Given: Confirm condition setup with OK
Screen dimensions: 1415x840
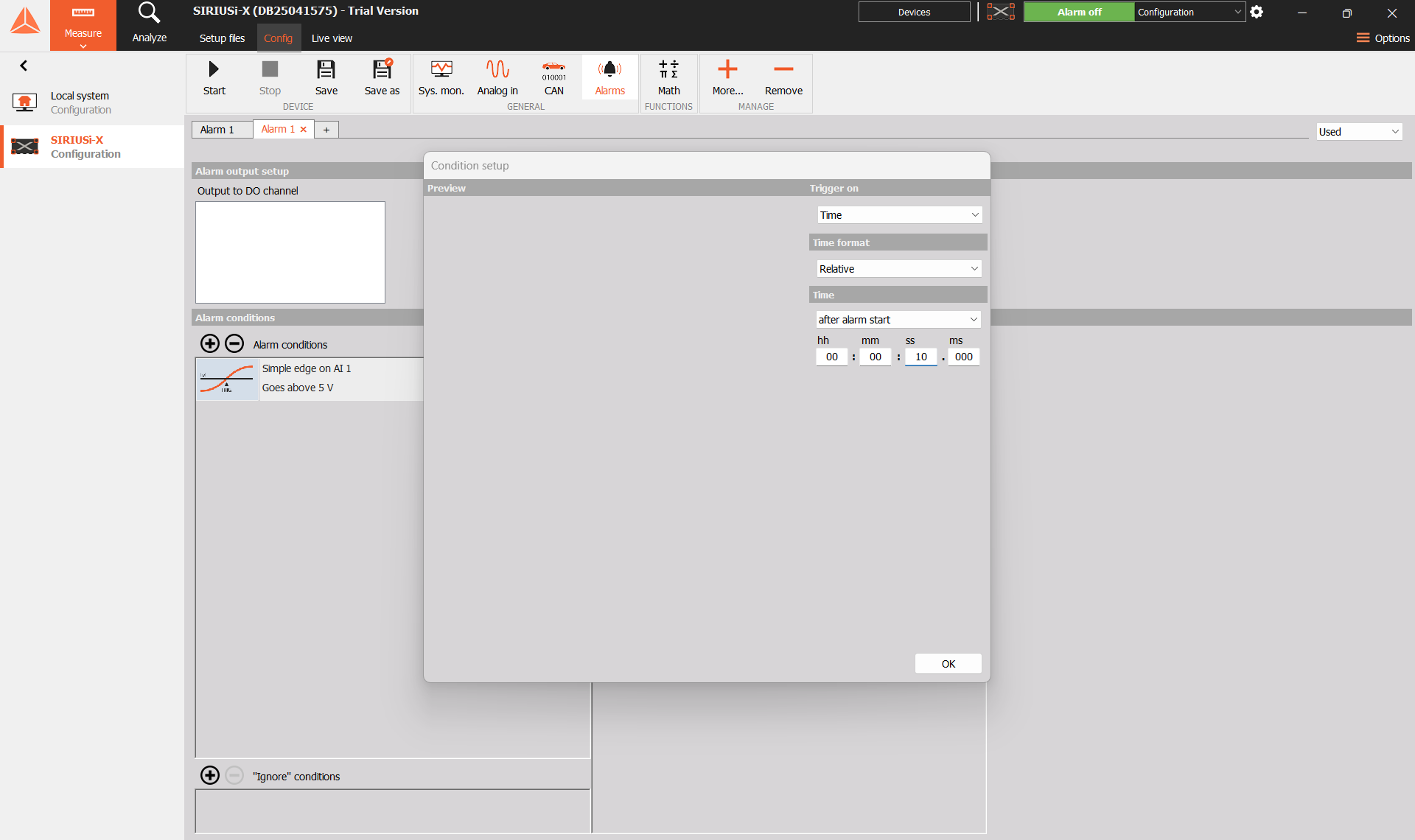Looking at the screenshot, I should click(948, 664).
